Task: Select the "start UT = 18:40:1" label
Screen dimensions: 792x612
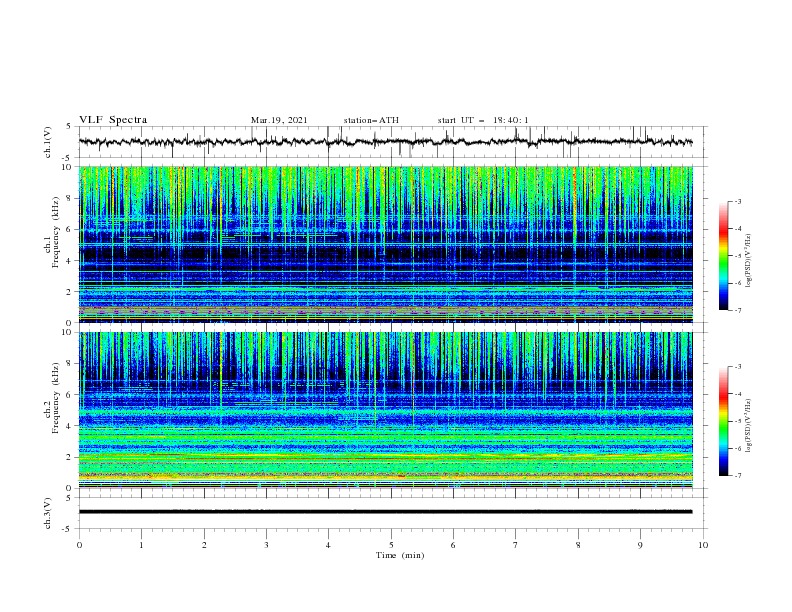Action: click(483, 120)
